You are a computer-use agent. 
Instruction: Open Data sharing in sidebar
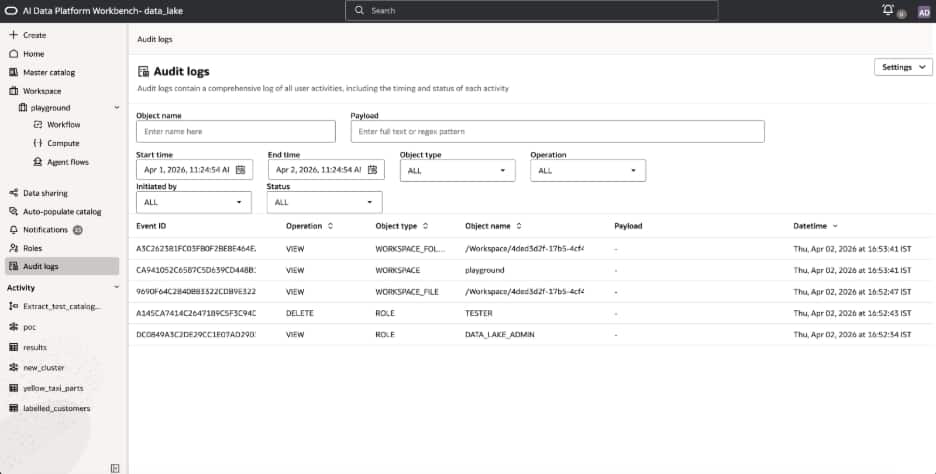[x=45, y=193]
